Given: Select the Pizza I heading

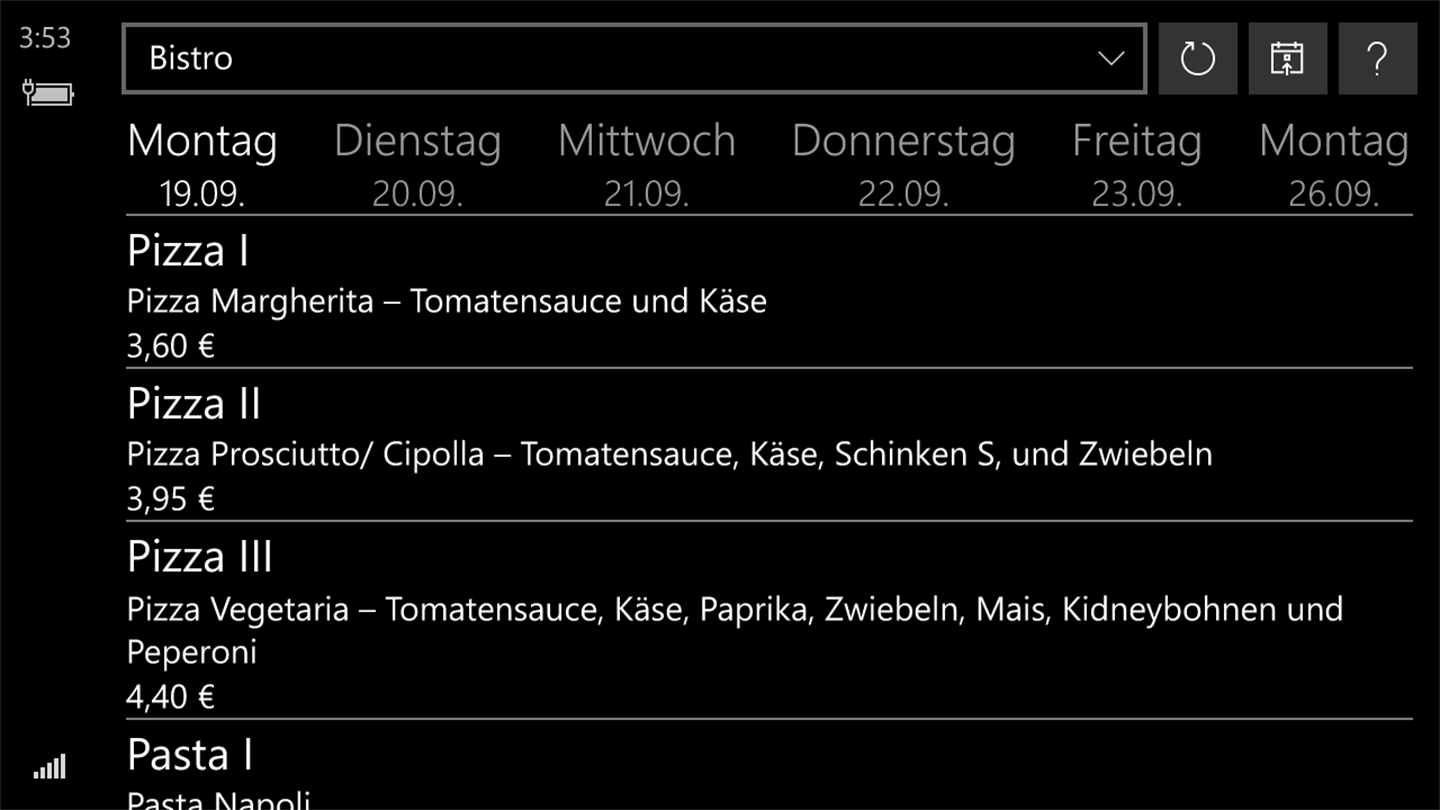Looking at the screenshot, I should (x=188, y=251).
